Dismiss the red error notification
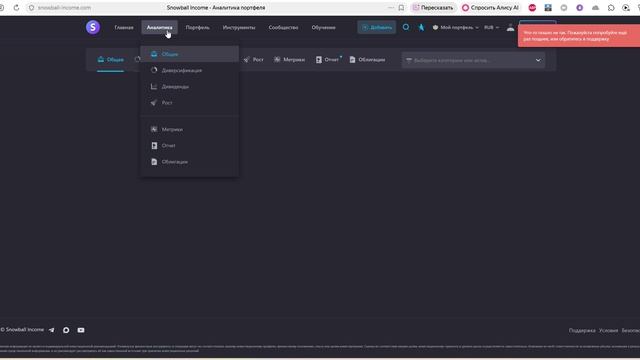The height and width of the screenshot is (360, 640). (579, 36)
